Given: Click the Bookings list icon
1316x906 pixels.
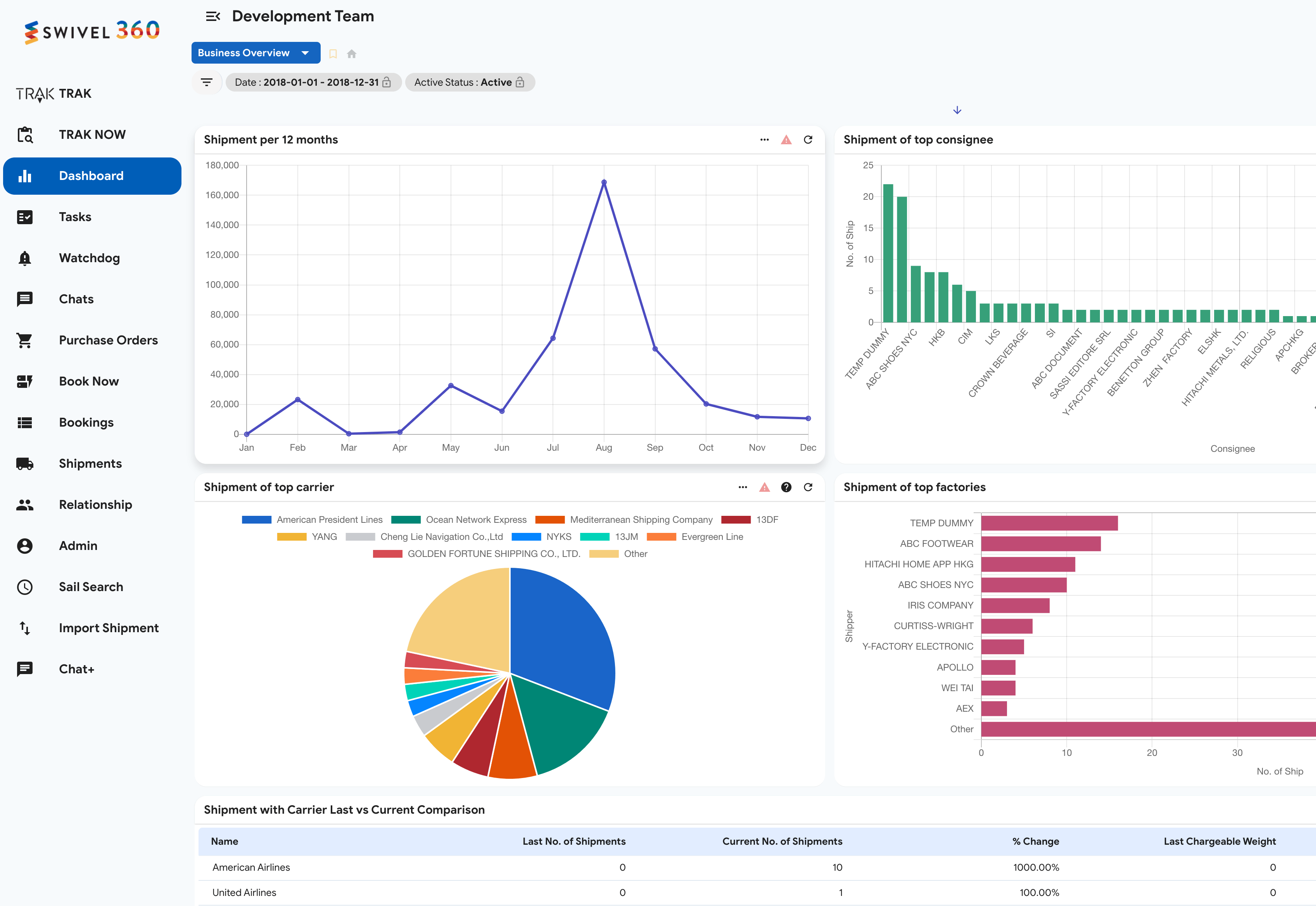Looking at the screenshot, I should (24, 422).
